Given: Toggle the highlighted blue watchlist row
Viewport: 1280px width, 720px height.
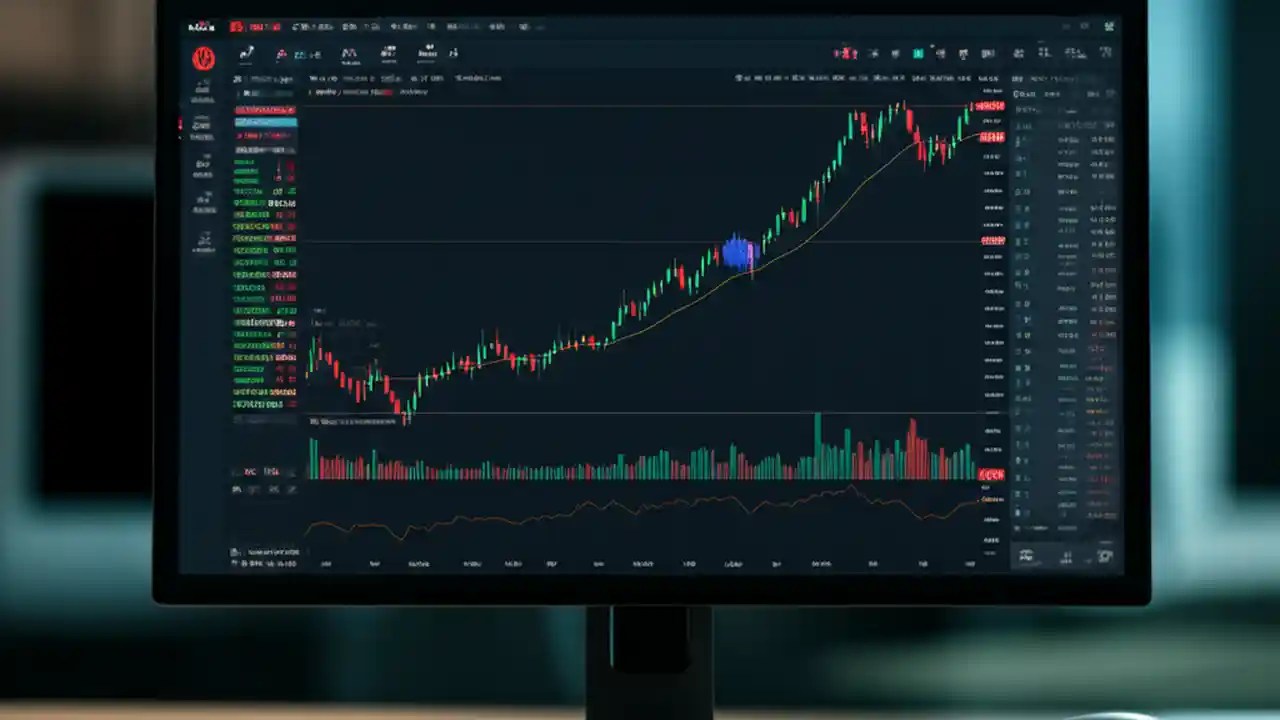Looking at the screenshot, I should (265, 122).
